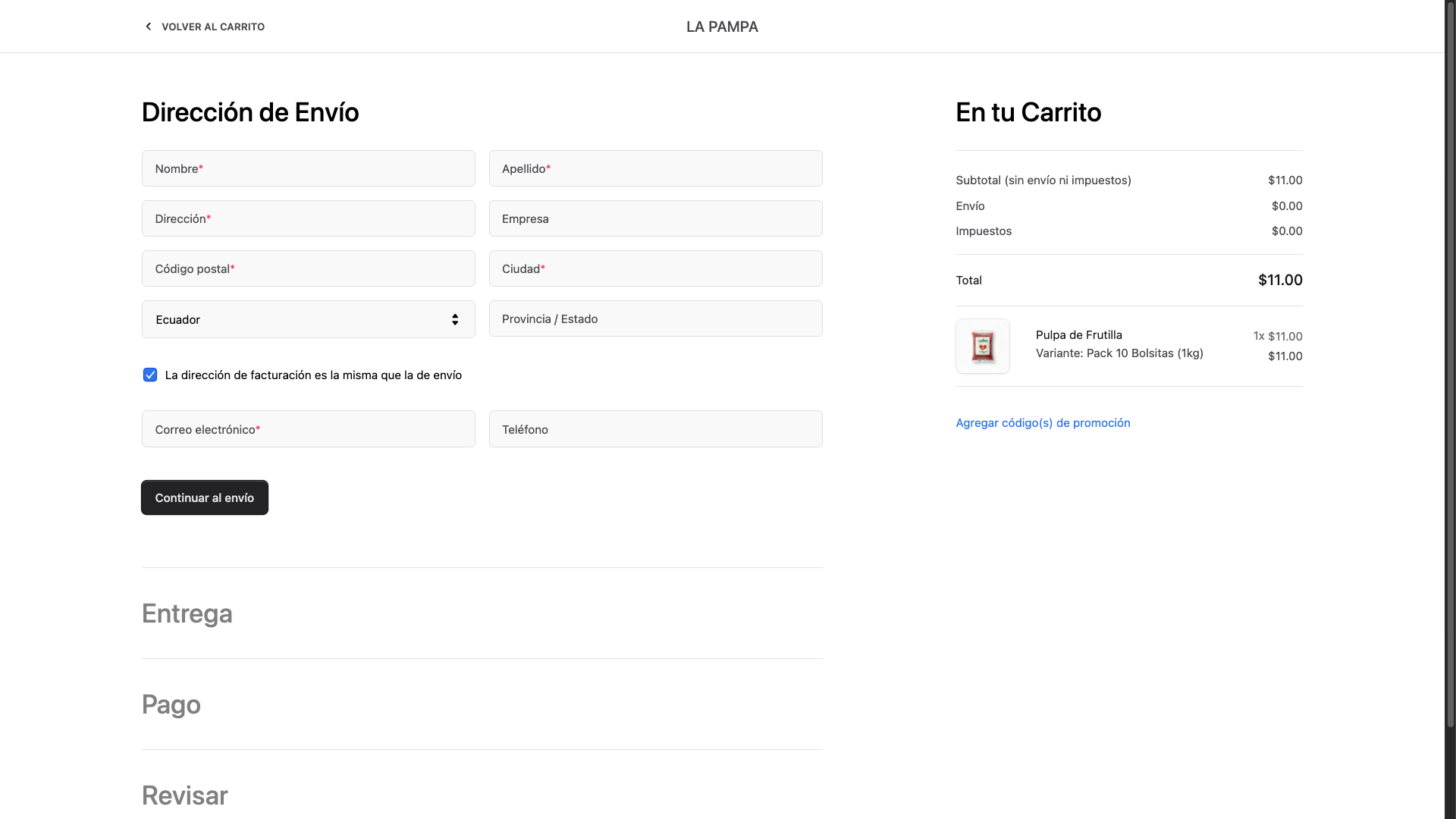Viewport: 1456px width, 819px height.
Task: Click the Correo electrónico input field
Action: (x=307, y=429)
